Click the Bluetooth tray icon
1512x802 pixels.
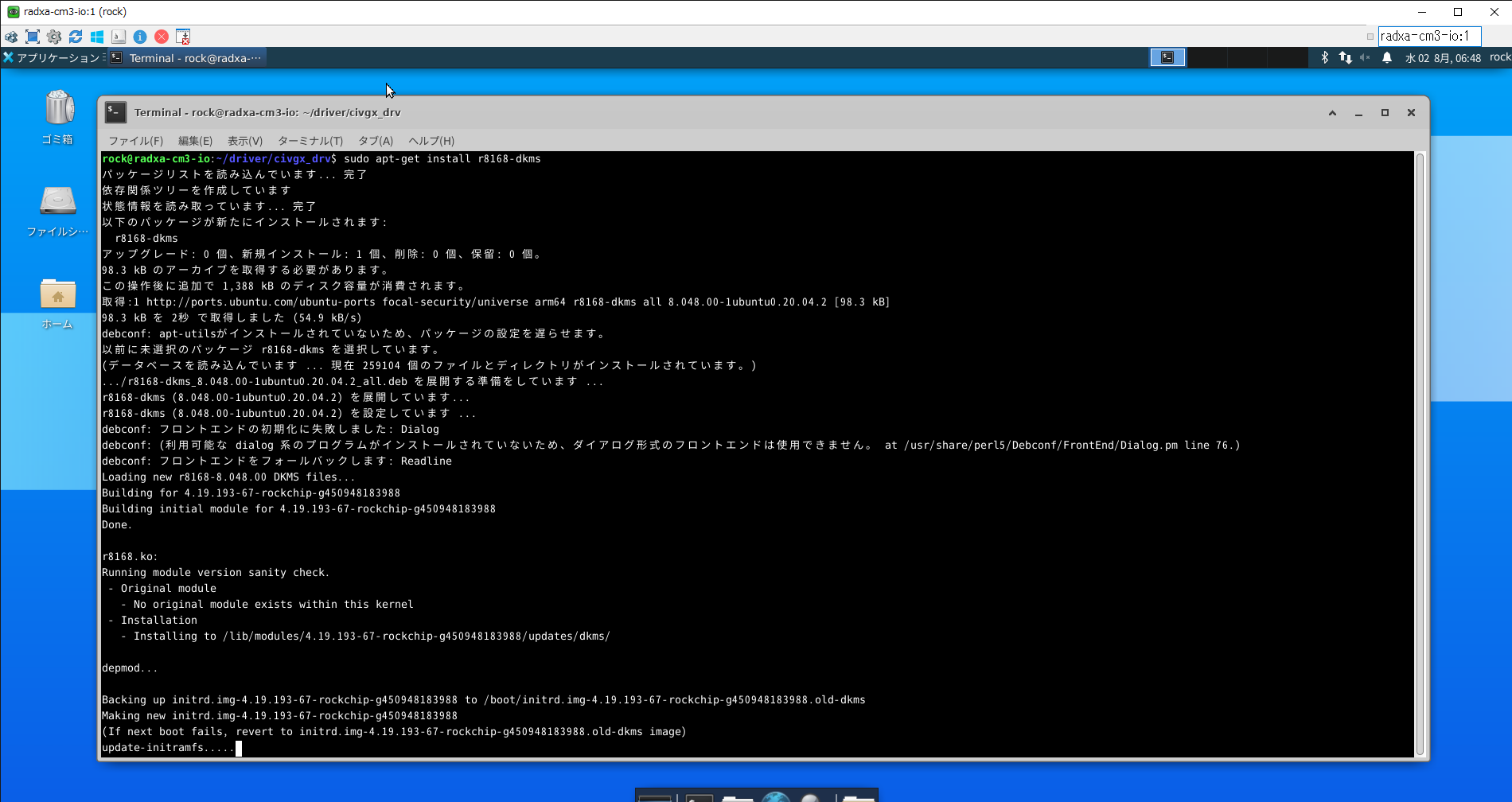click(1325, 57)
